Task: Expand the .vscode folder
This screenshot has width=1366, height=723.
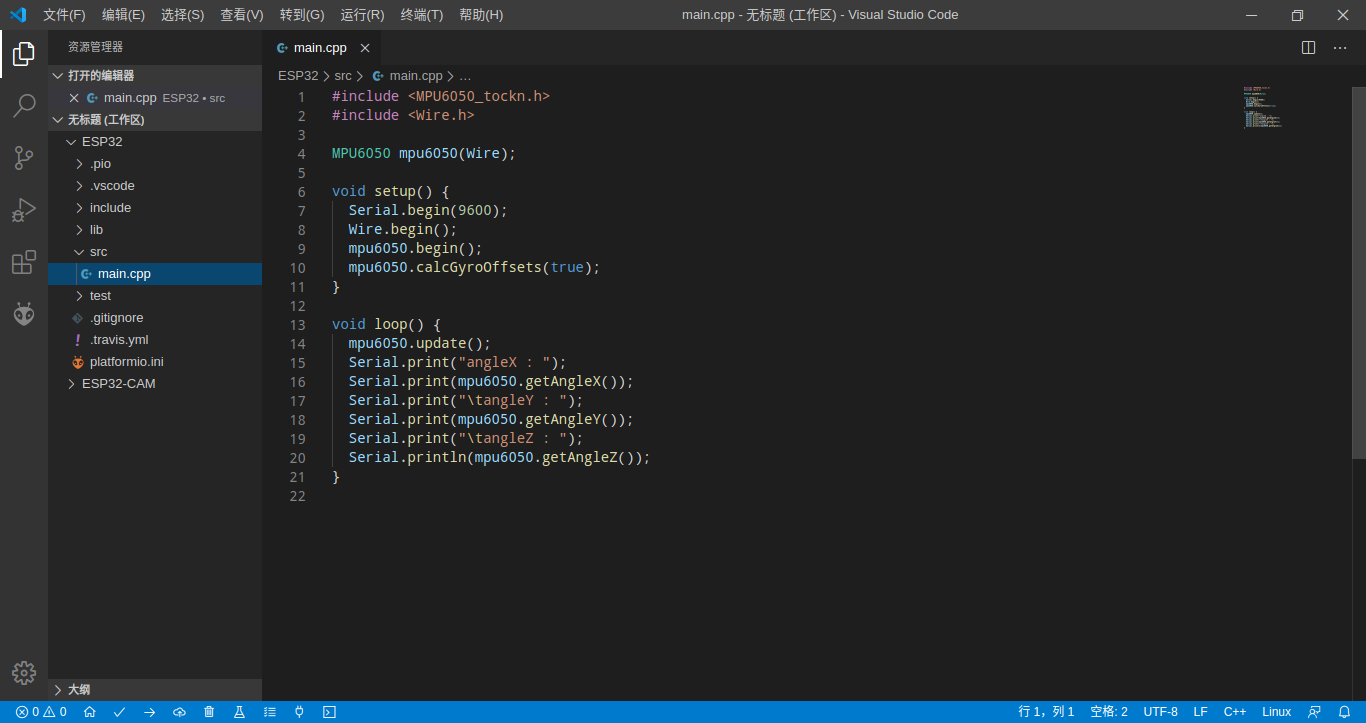Action: 155,186
